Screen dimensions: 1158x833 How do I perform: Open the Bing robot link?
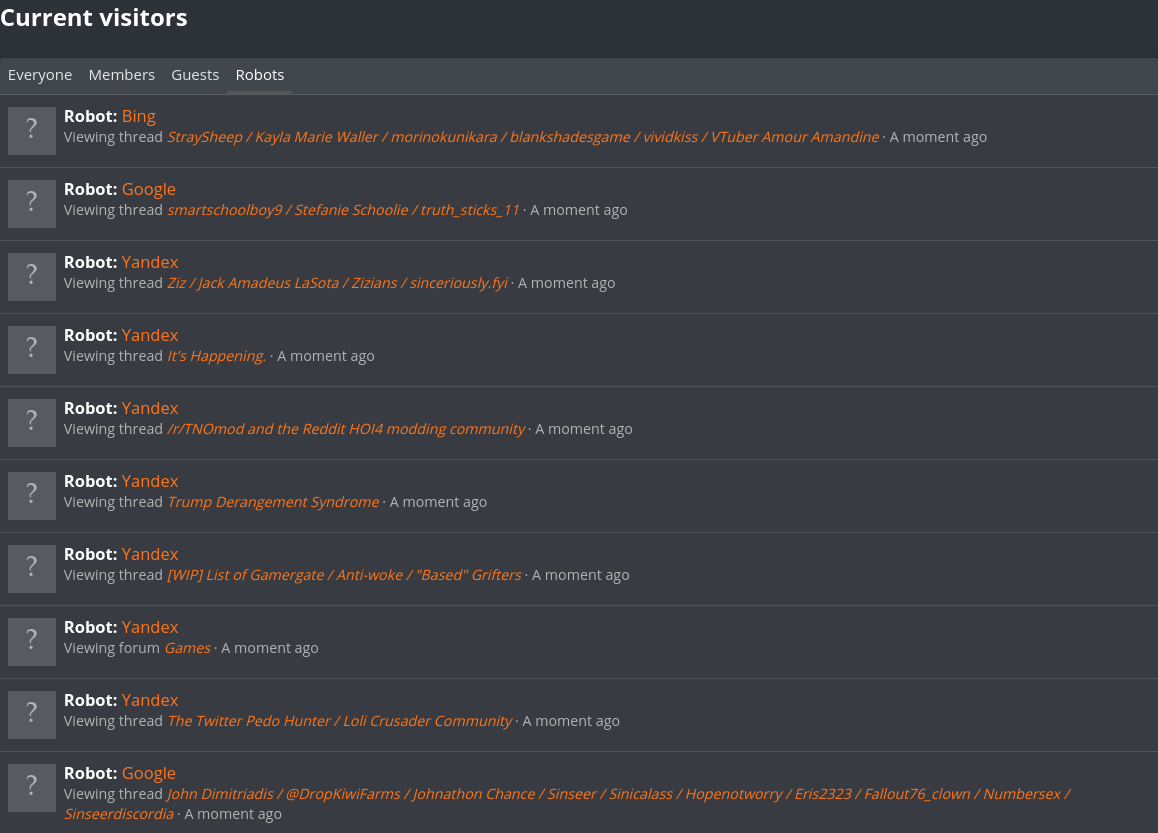point(139,116)
